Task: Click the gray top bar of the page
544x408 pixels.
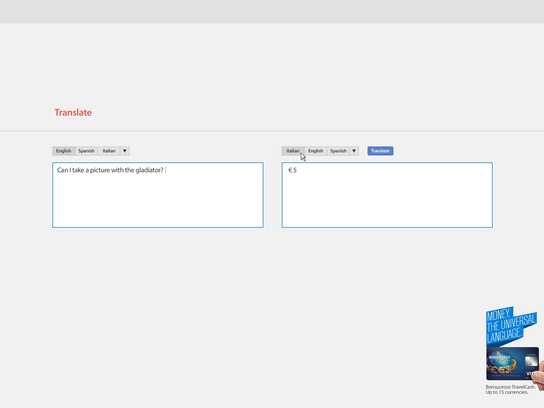Action: 272,11
